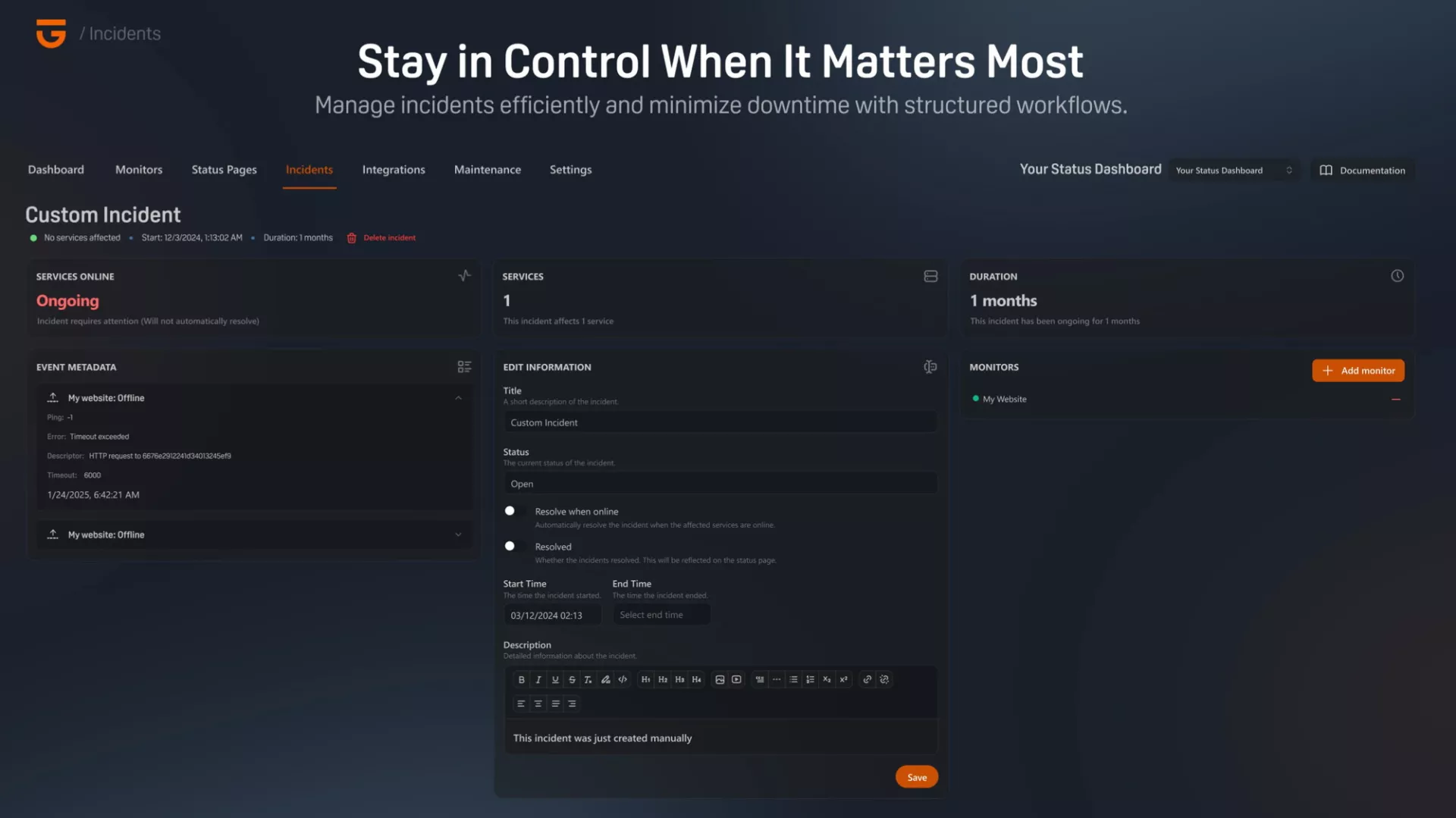The width and height of the screenshot is (1456, 818).
Task: Open the Status dropdown showing Open
Action: pos(720,484)
